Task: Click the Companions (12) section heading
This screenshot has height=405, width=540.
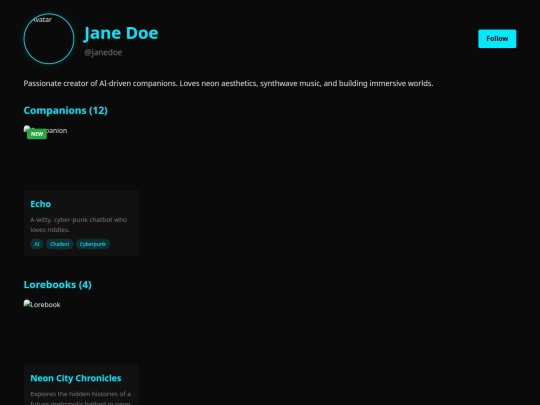Action: click(65, 111)
